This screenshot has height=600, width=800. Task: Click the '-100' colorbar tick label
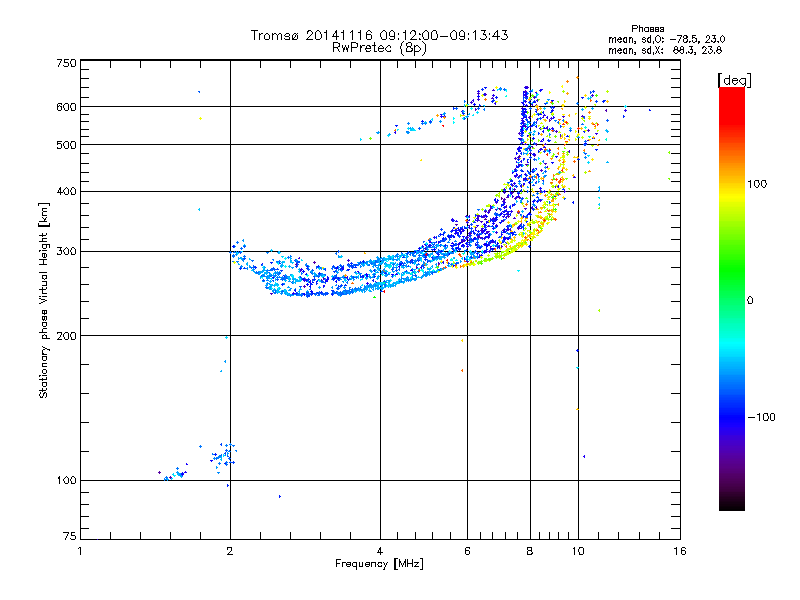point(761,417)
